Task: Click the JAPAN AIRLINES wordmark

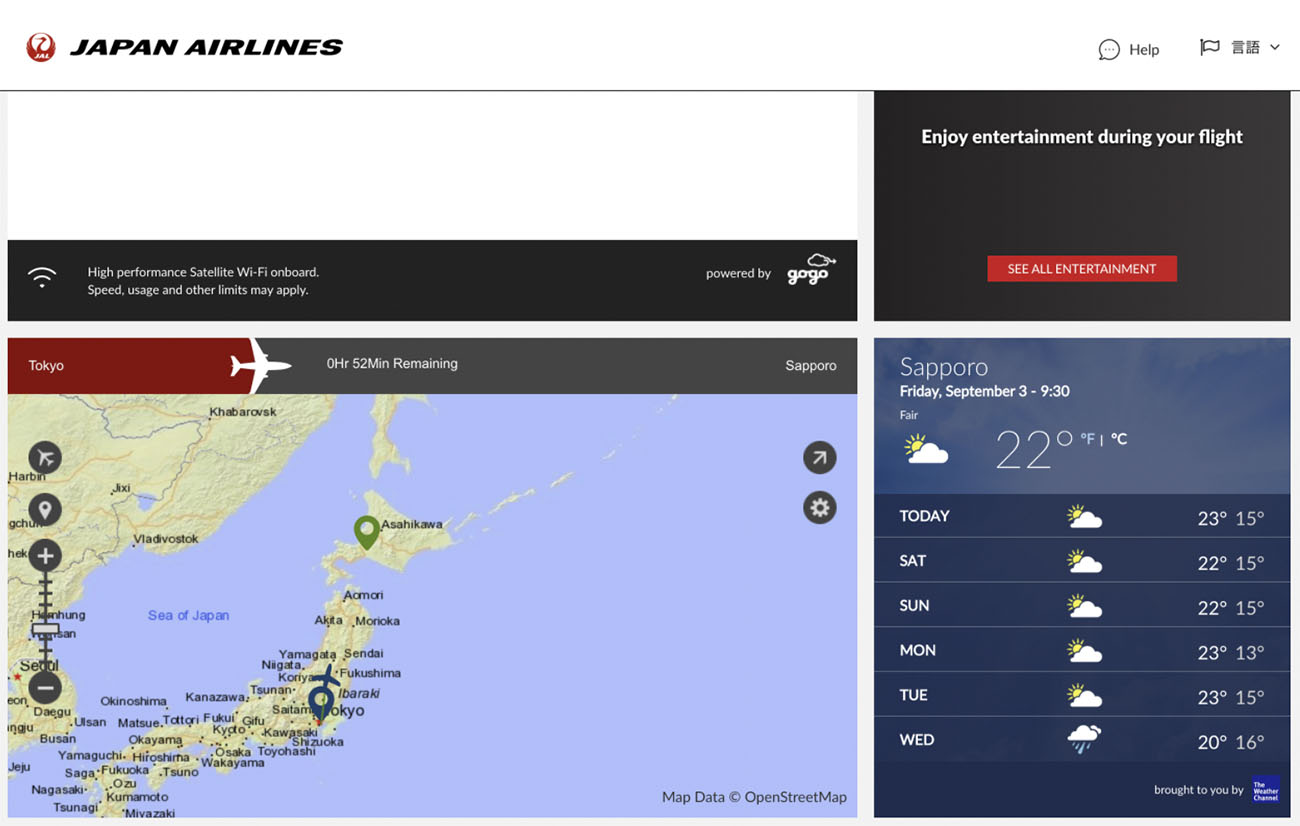Action: pos(206,47)
